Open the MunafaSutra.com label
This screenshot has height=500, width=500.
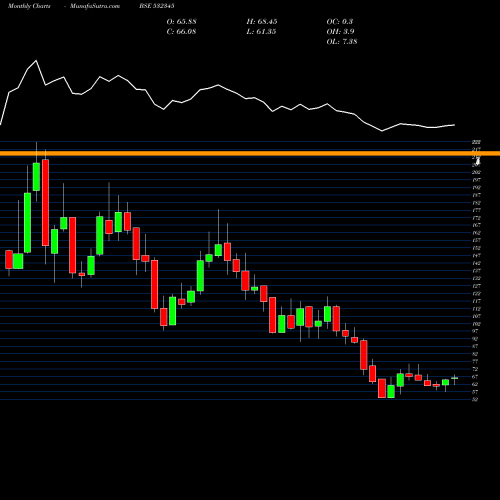pos(95,6)
